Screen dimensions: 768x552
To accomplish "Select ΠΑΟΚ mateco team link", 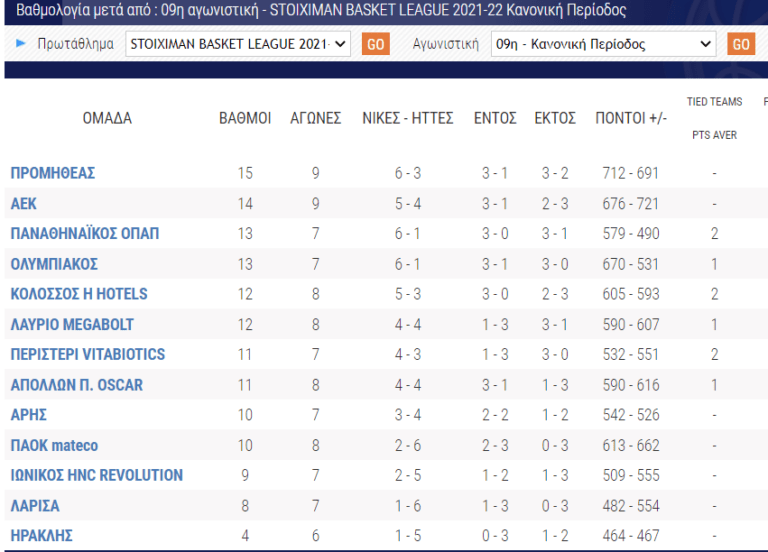I will 54,445.
